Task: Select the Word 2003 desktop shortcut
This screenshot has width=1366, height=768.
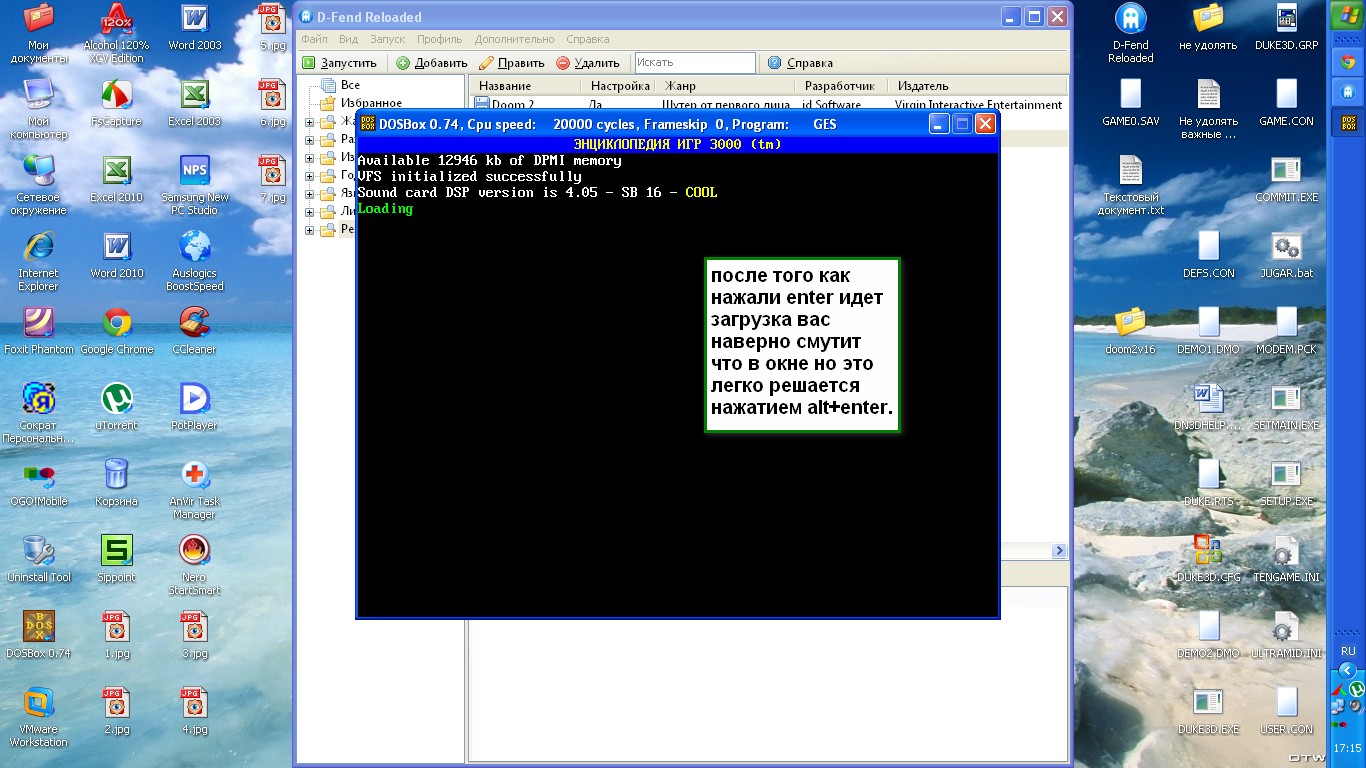Action: (x=195, y=28)
